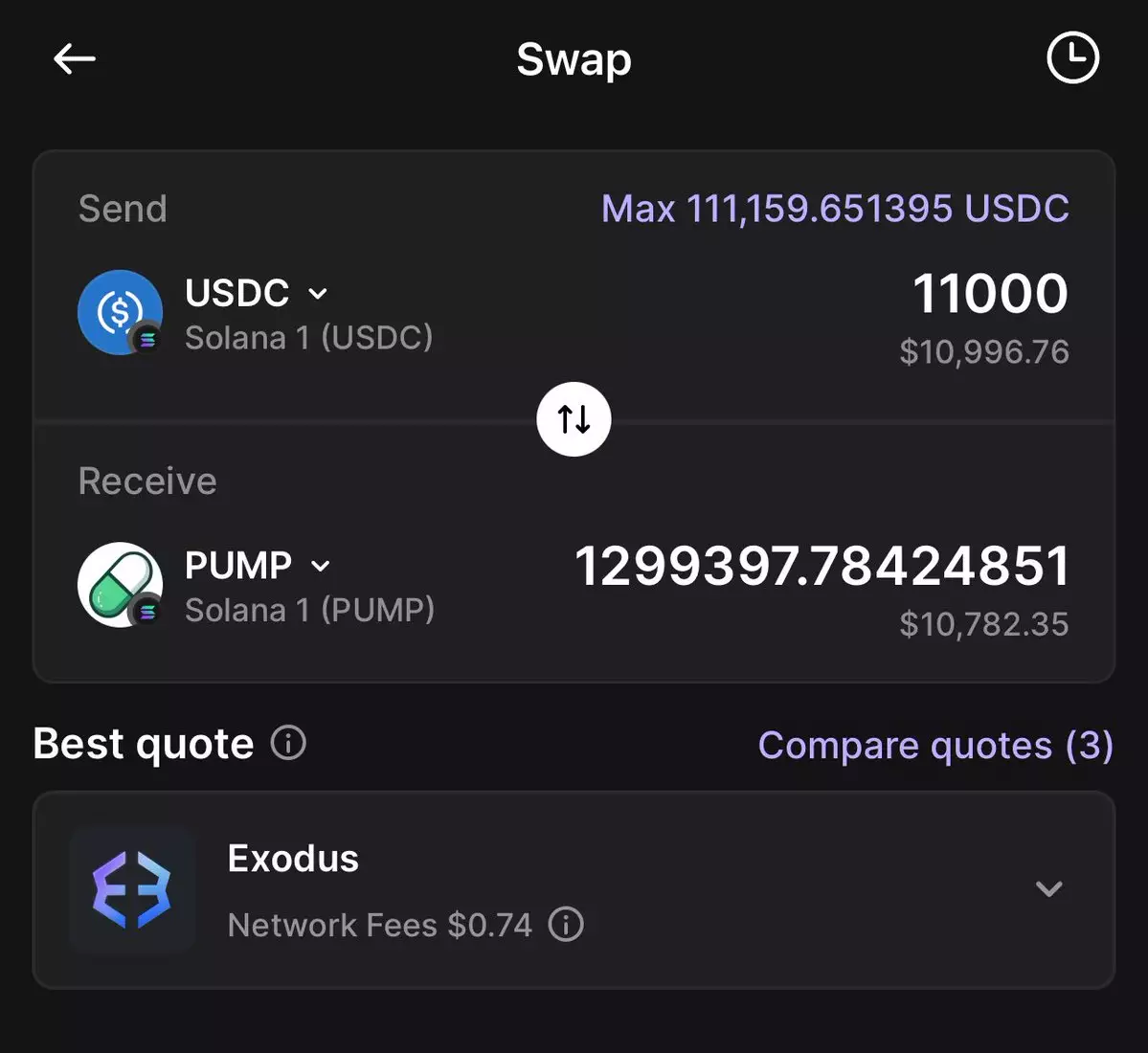Viewport: 1148px width, 1053px height.
Task: Open the PUMP asset dropdown
Action: pyautogui.click(x=321, y=567)
